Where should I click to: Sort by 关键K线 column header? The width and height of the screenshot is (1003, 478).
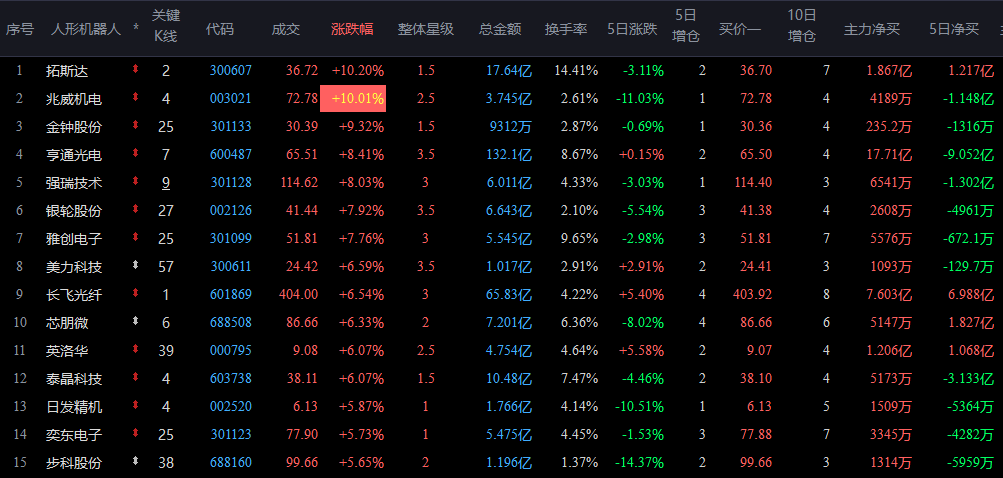click(x=166, y=26)
